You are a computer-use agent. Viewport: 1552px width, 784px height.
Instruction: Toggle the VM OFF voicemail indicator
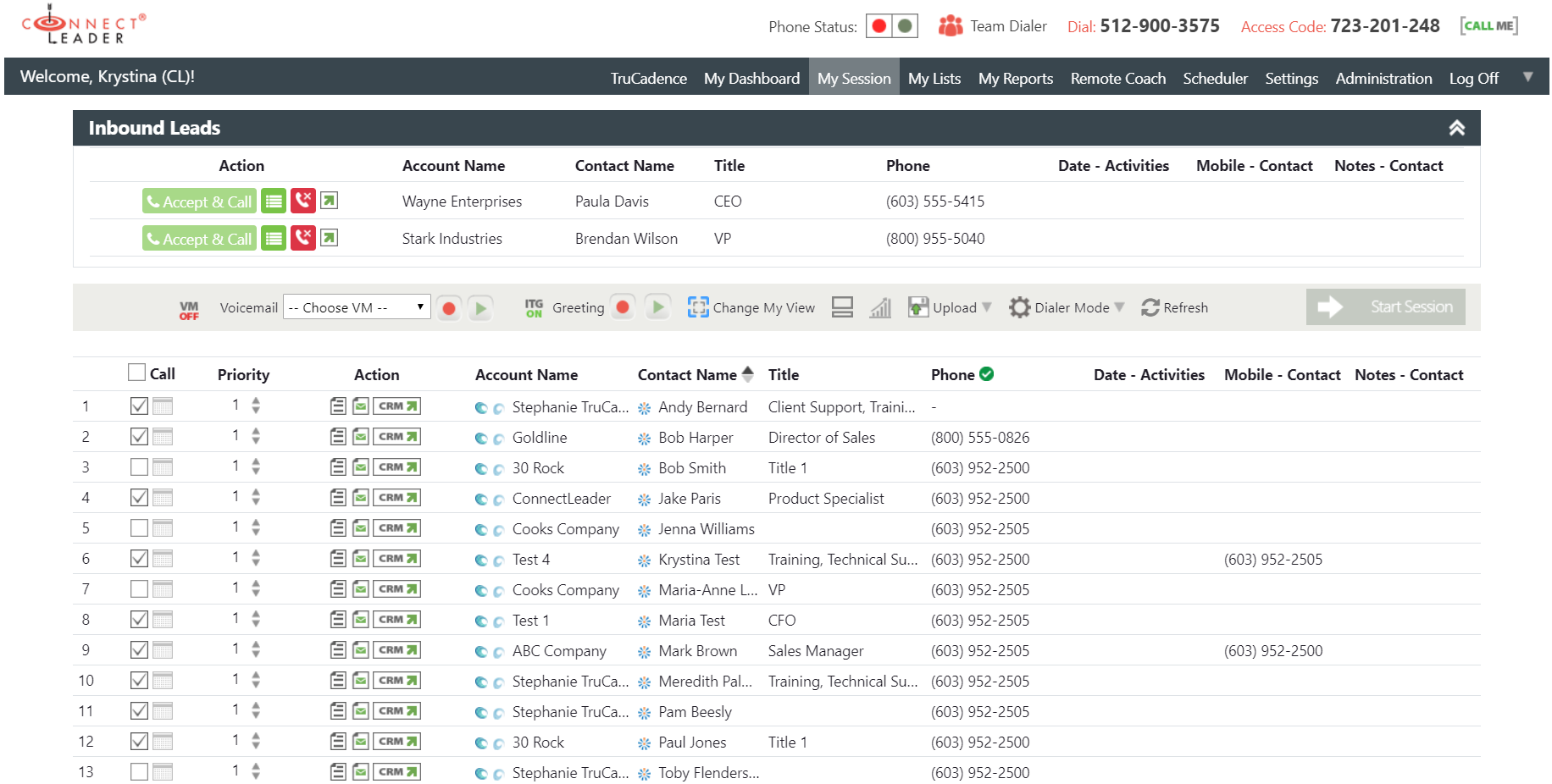(189, 310)
